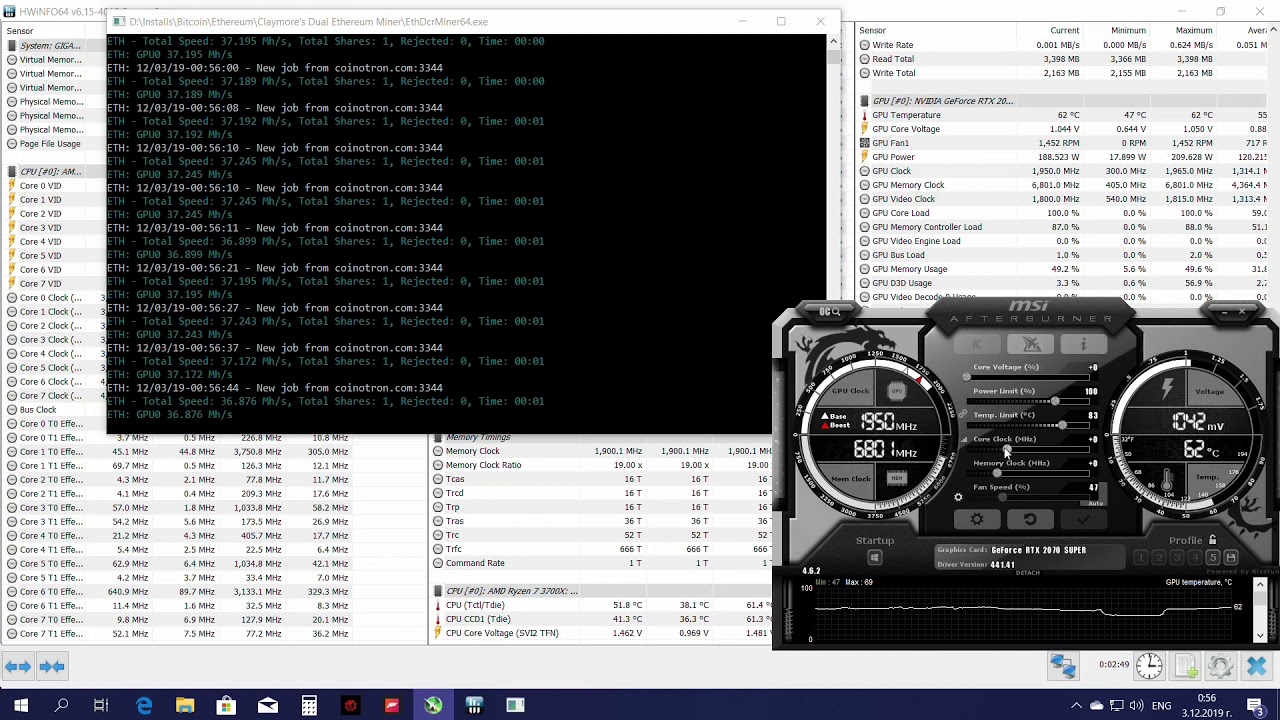Toggle the Afterburner profile lock
Image resolution: width=1280 pixels, height=720 pixels.
click(x=1213, y=541)
